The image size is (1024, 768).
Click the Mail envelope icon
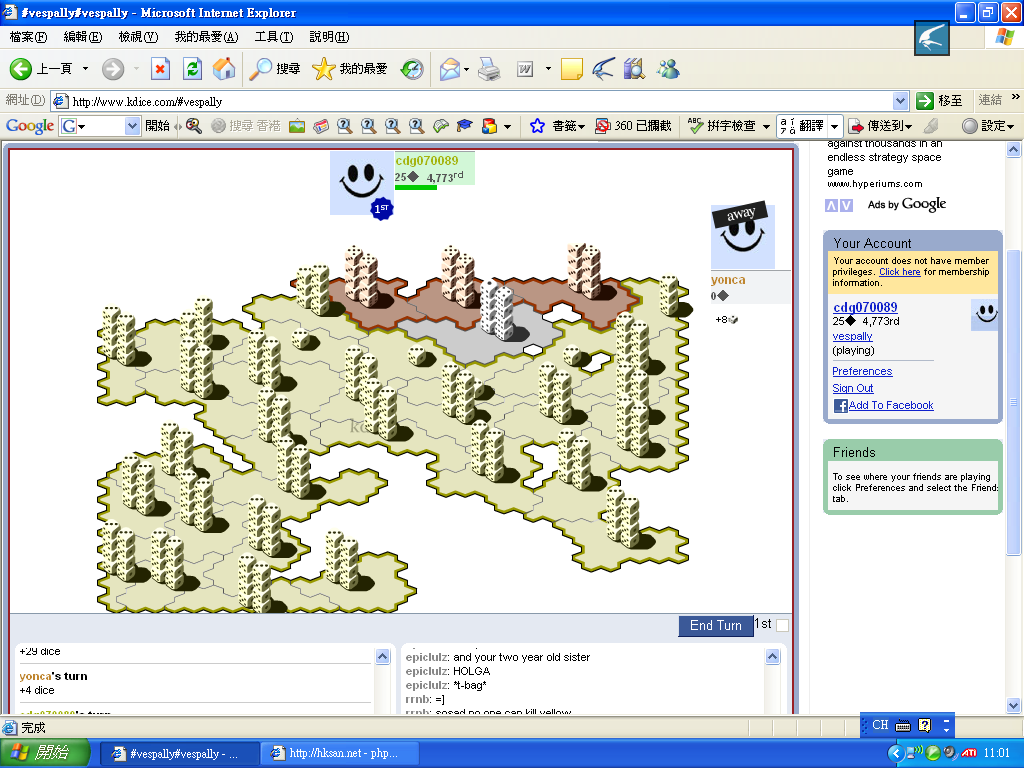tap(450, 69)
